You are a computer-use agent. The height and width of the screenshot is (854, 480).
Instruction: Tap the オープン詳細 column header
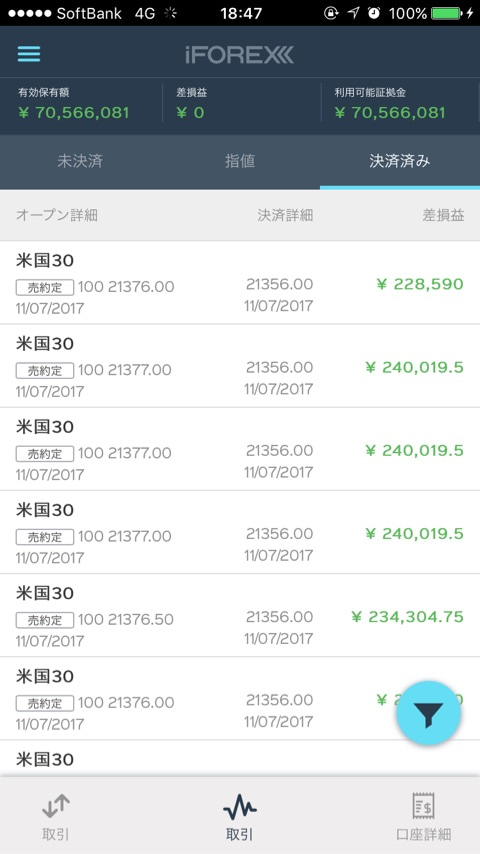point(57,215)
